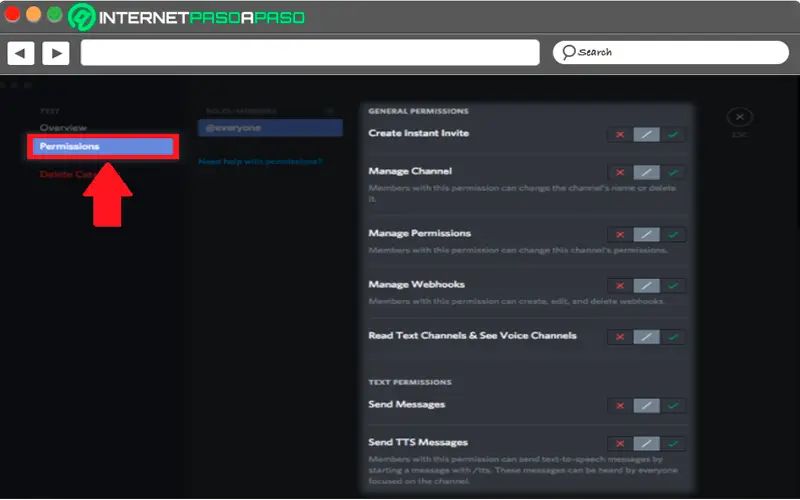Screen dimensions: 800x500
Task: Go back with the left arrow browser button
Action: pyautogui.click(x=20, y=53)
